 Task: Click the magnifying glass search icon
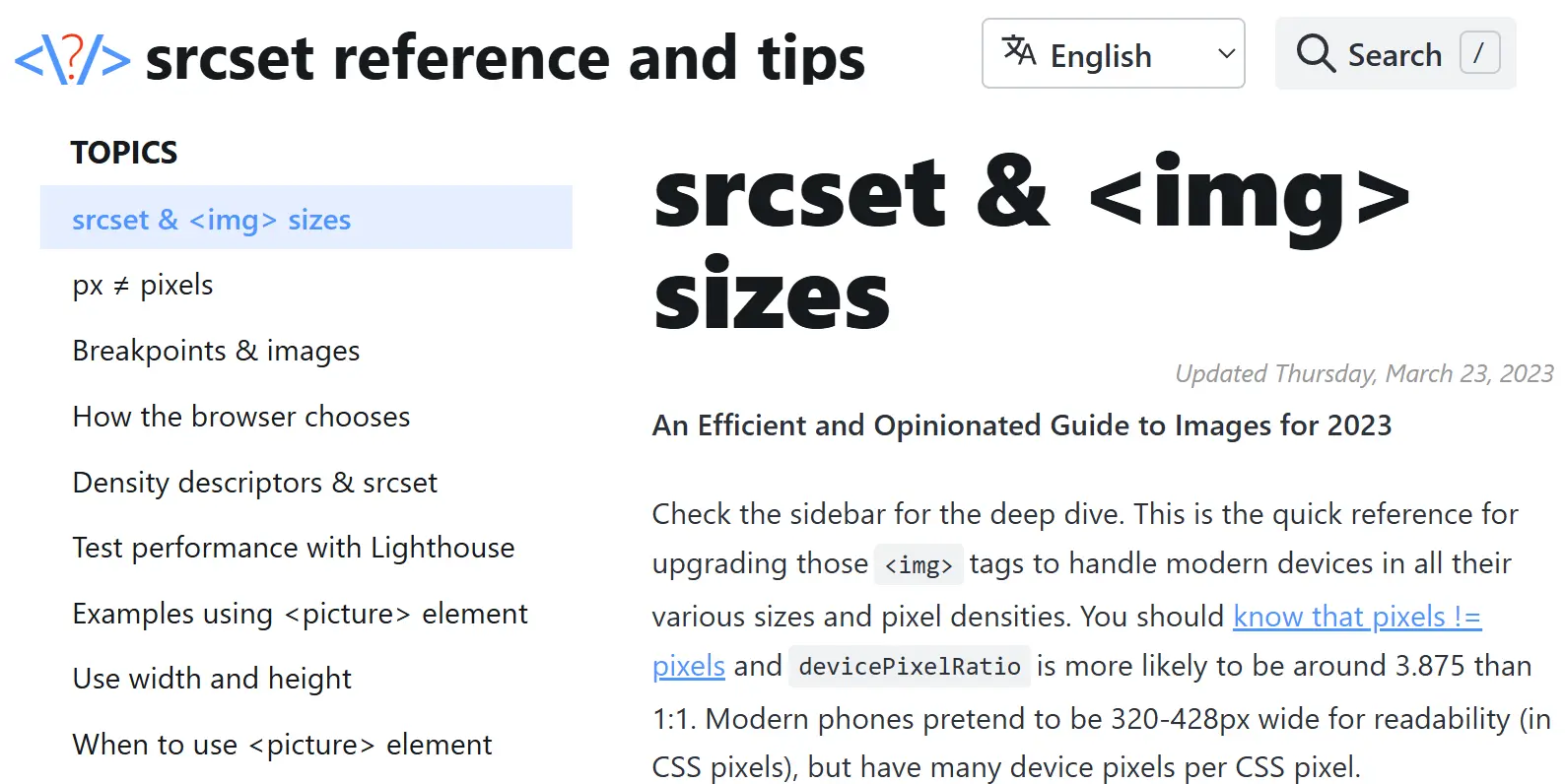coord(1316,53)
